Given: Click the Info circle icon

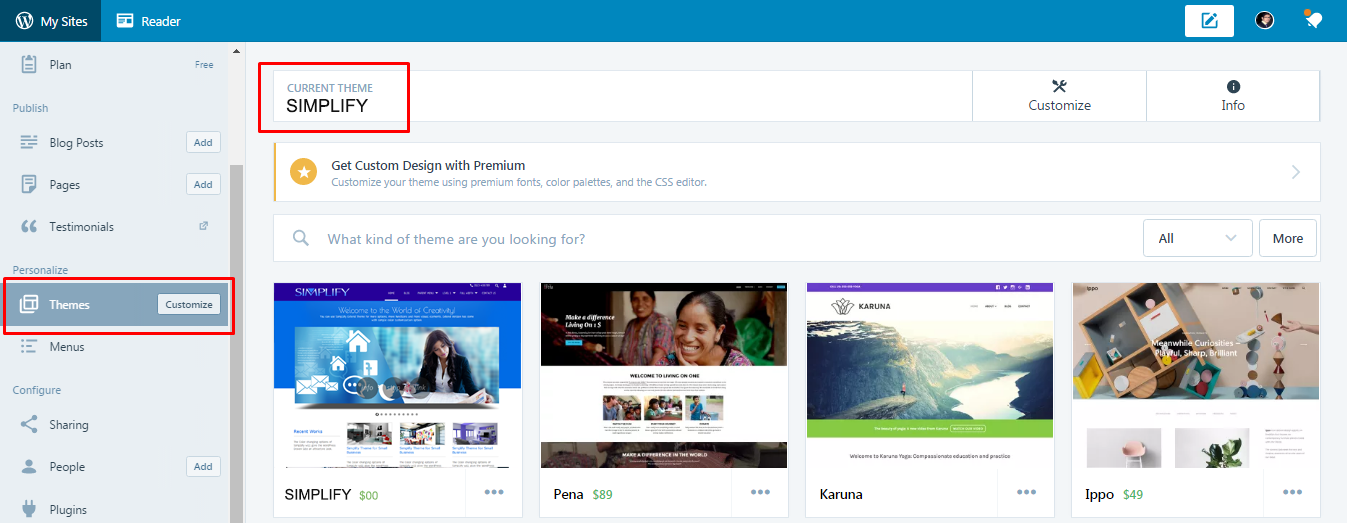Looking at the screenshot, I should coord(1233,87).
